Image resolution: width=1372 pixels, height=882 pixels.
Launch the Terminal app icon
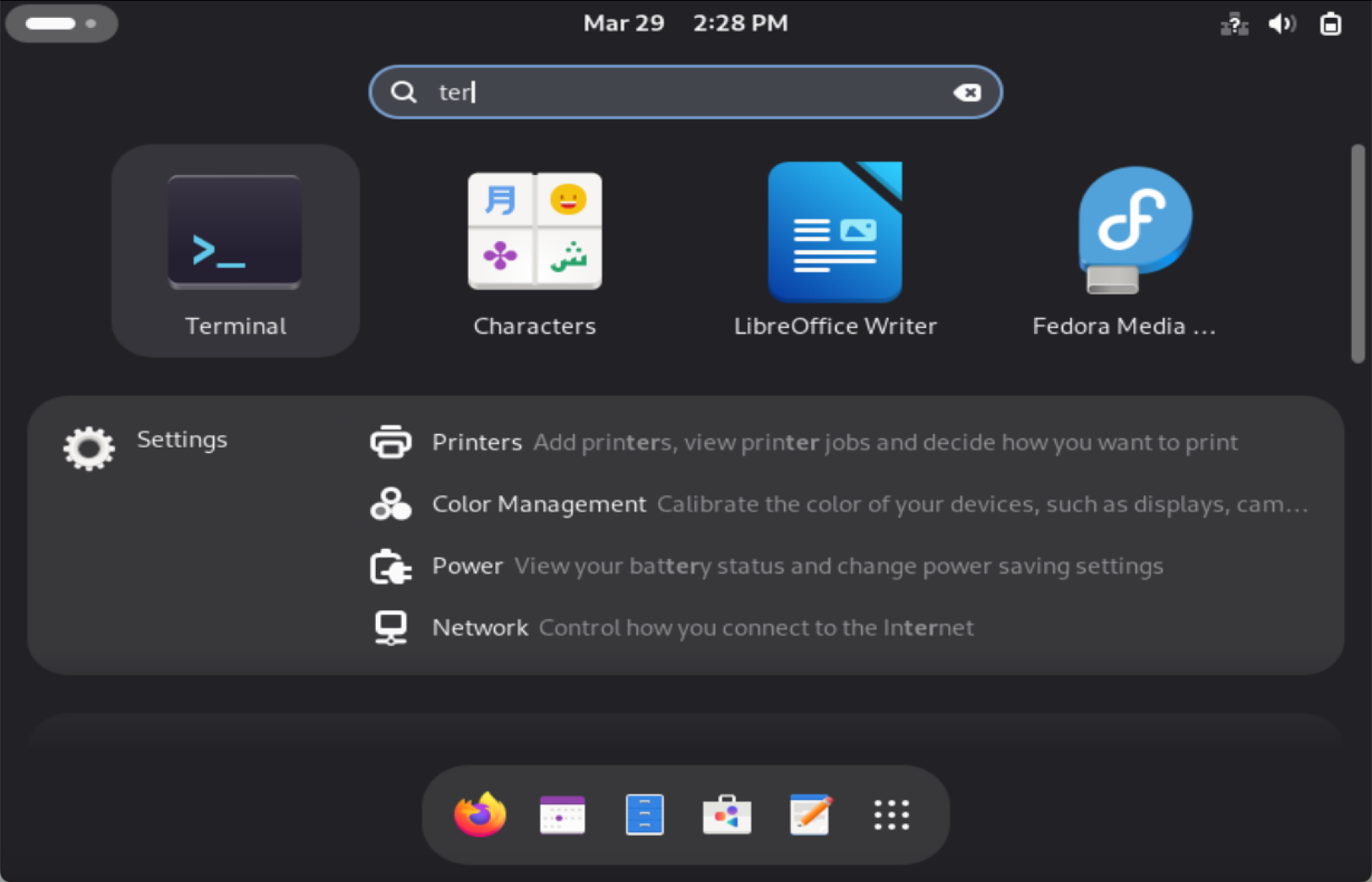tap(235, 233)
